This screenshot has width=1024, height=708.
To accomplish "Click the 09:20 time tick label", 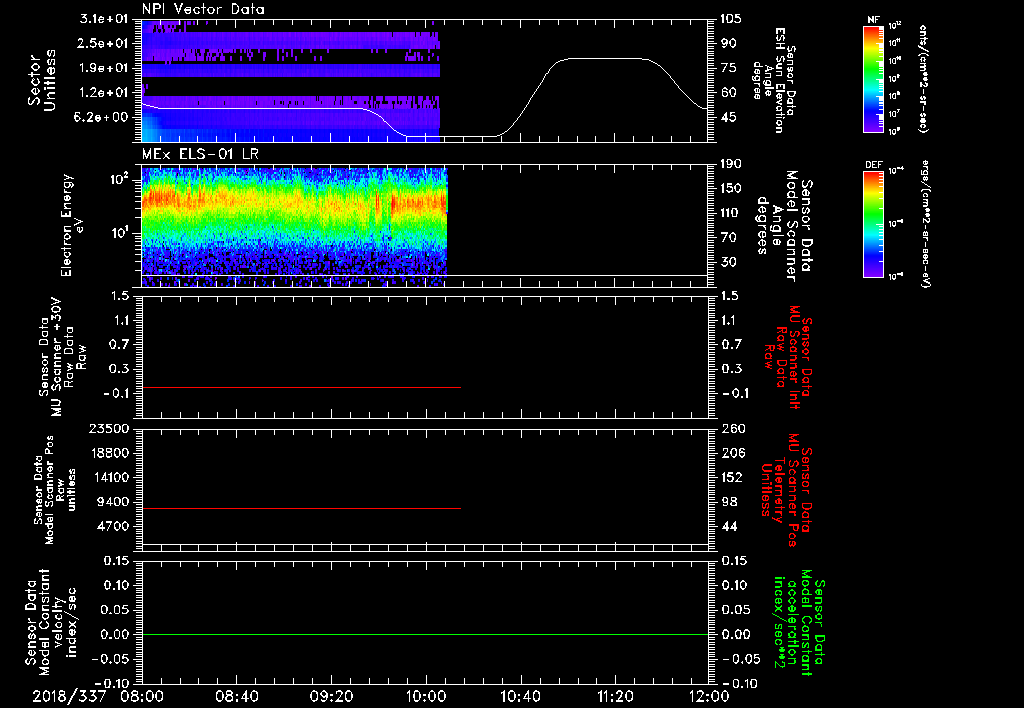I will pyautogui.click(x=331, y=696).
